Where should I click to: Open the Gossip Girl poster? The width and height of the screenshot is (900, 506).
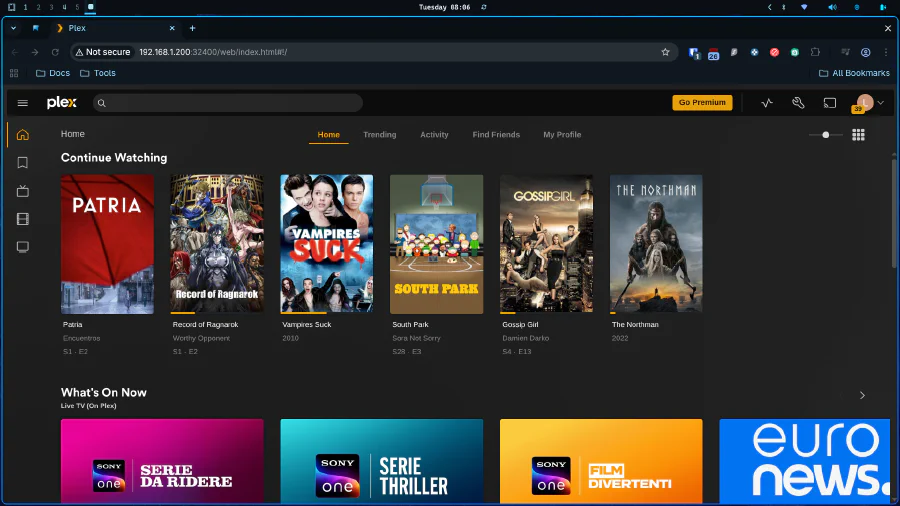(546, 244)
